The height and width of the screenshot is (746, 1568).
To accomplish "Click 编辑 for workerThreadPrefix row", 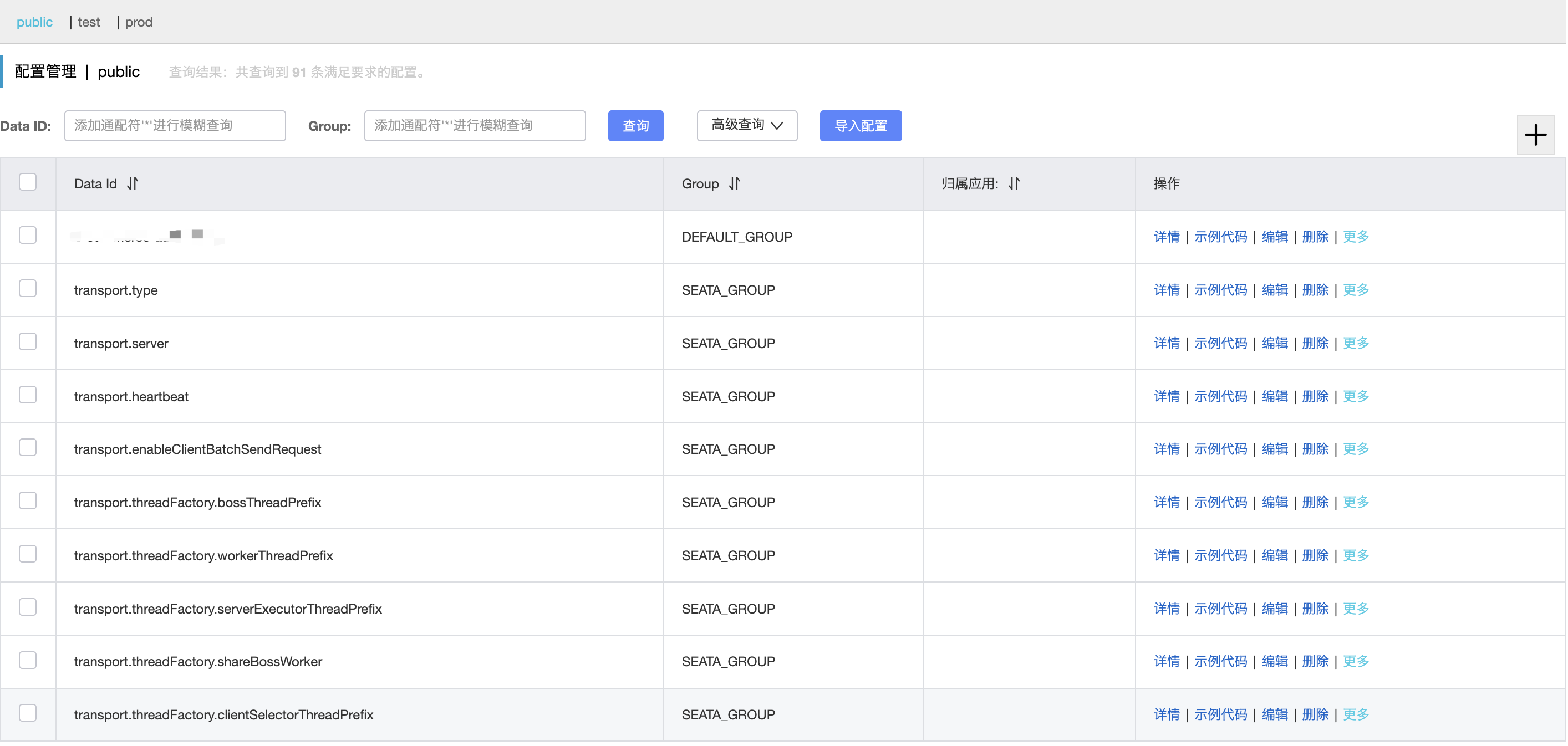I will pos(1275,555).
